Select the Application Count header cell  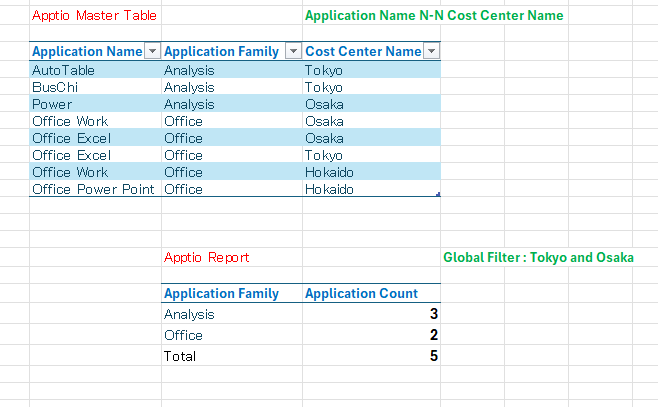(361, 294)
